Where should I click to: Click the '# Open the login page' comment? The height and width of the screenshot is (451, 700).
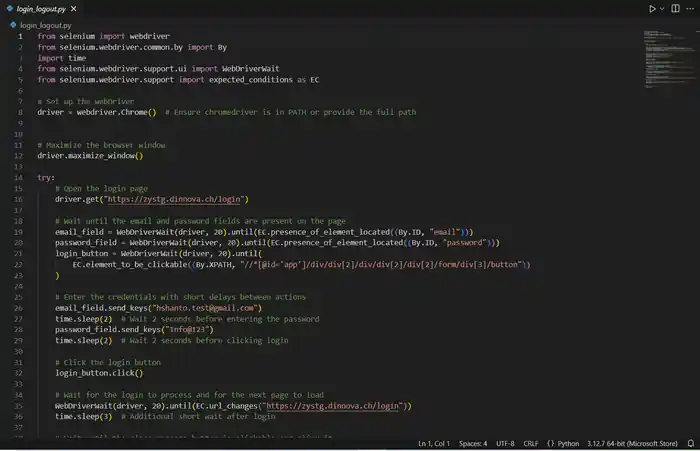[x=101, y=188]
